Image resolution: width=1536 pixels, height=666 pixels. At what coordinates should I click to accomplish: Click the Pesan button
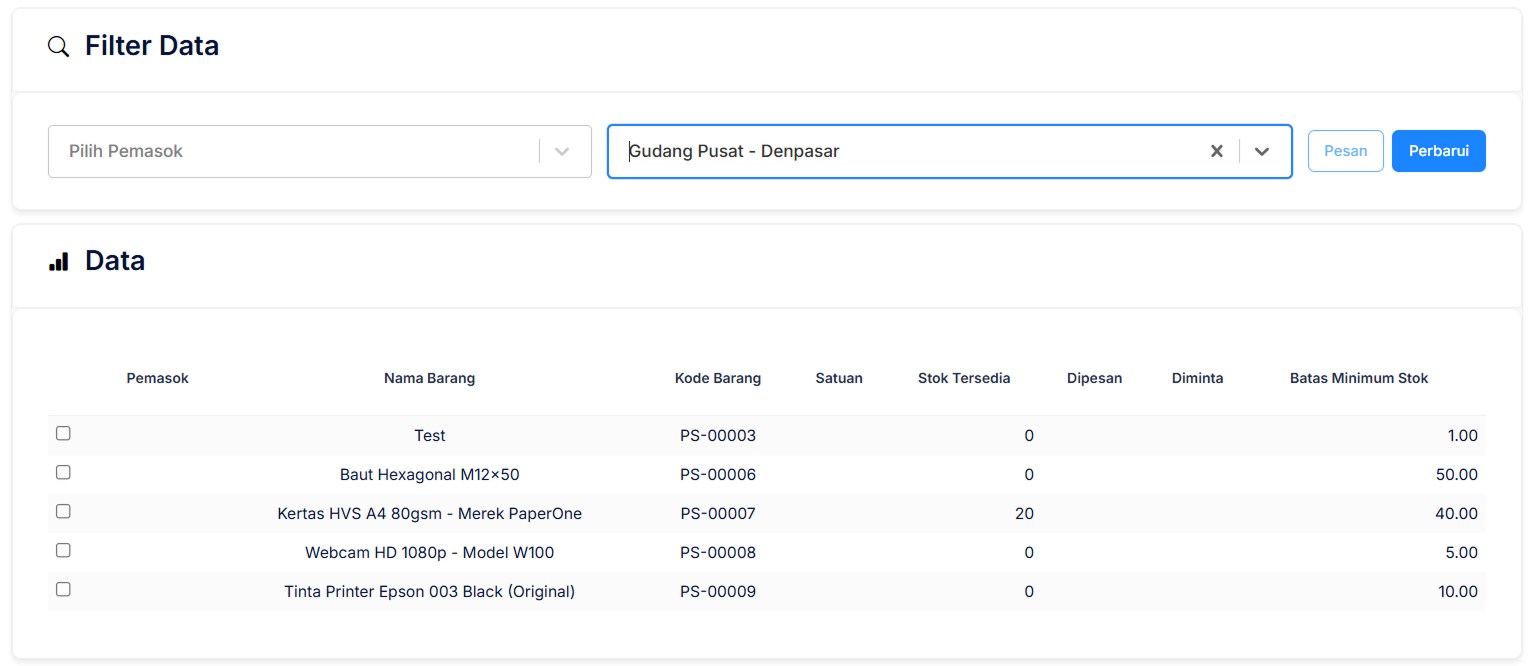click(x=1345, y=151)
